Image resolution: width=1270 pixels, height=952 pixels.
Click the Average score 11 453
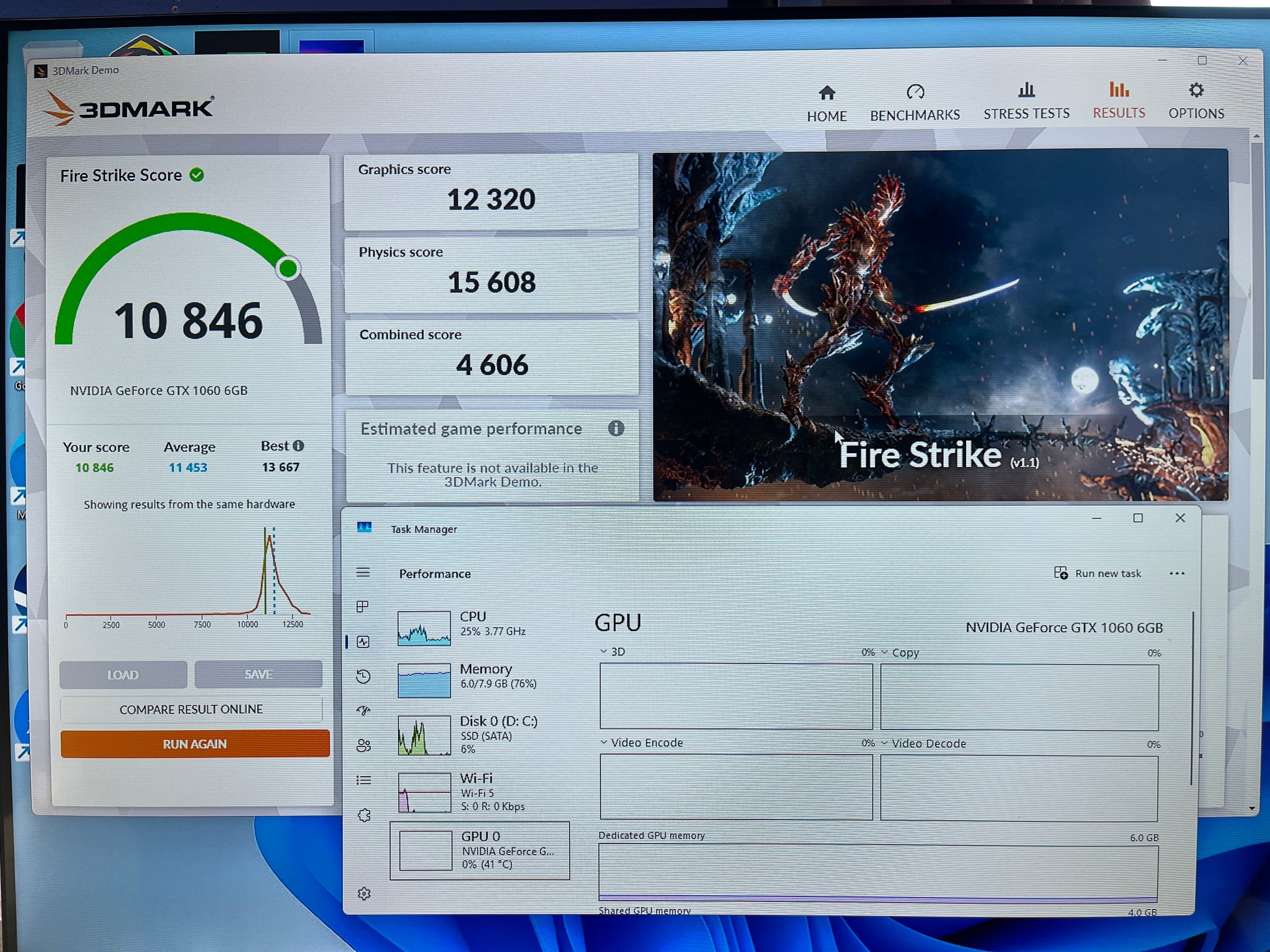click(188, 467)
